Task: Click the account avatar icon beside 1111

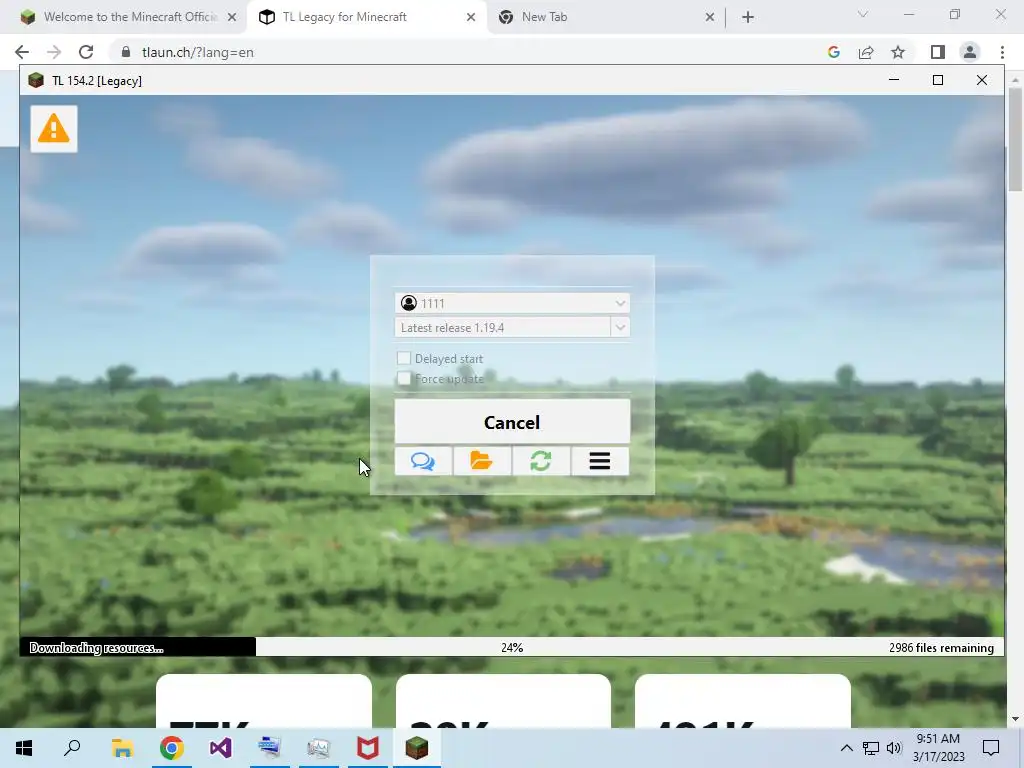Action: tap(409, 303)
